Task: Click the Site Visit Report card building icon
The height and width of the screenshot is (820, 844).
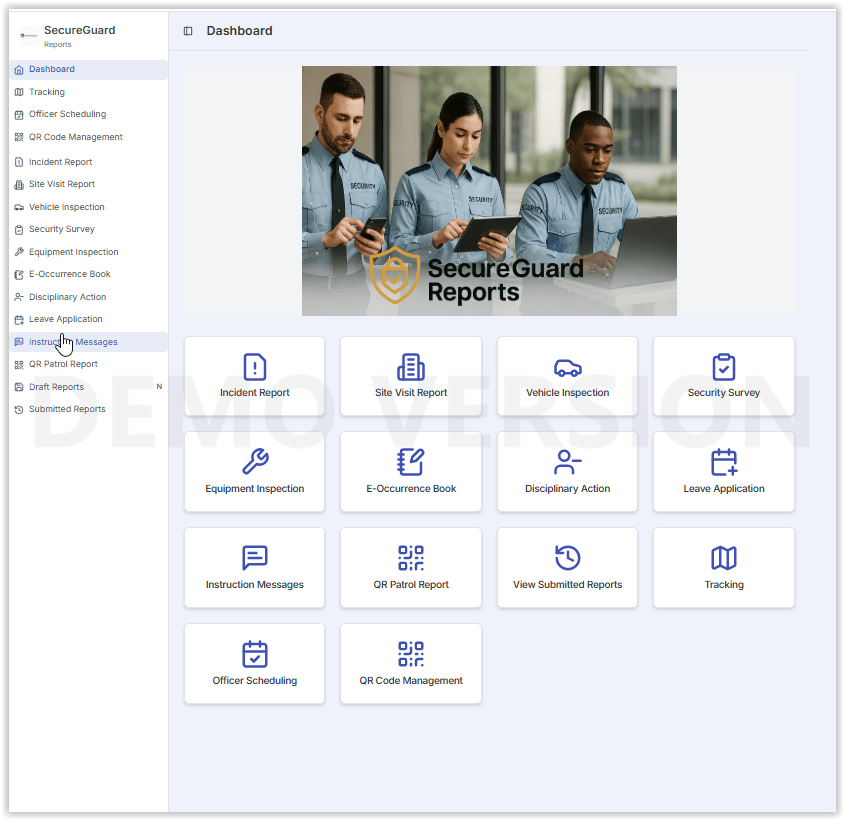Action: (x=411, y=367)
